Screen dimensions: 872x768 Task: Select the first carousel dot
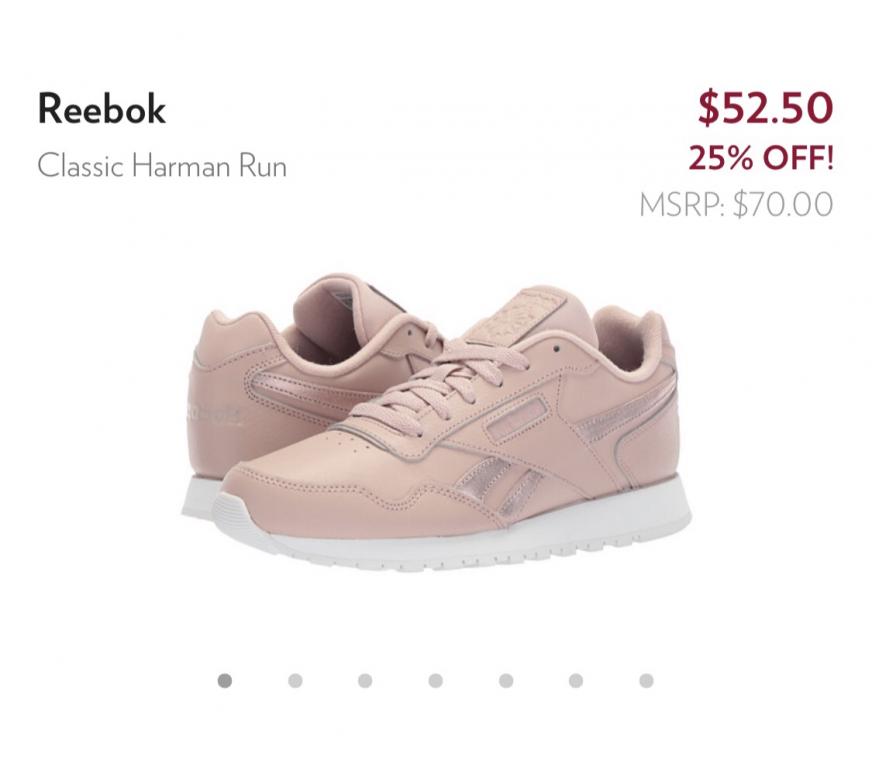tap(225, 681)
